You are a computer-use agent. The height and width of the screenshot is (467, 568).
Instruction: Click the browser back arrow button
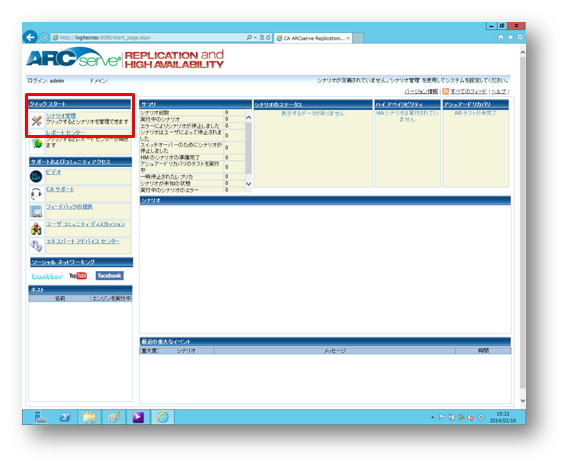click(30, 37)
